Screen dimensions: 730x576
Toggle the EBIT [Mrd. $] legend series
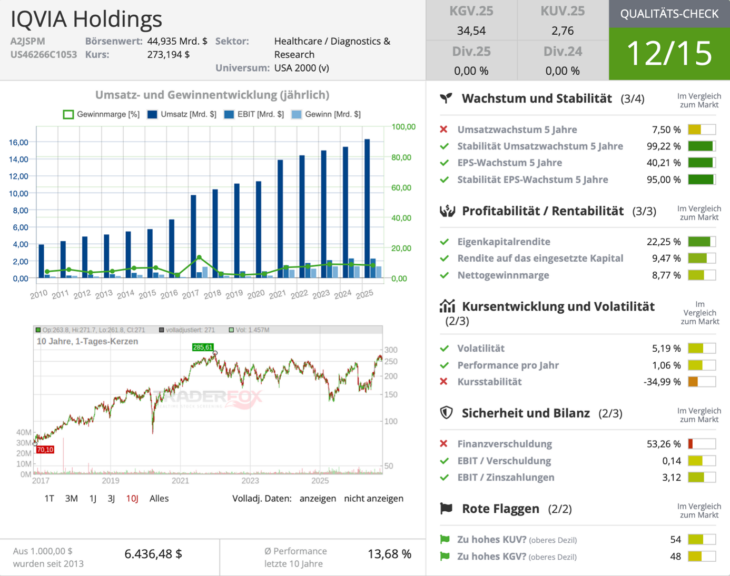click(x=254, y=114)
